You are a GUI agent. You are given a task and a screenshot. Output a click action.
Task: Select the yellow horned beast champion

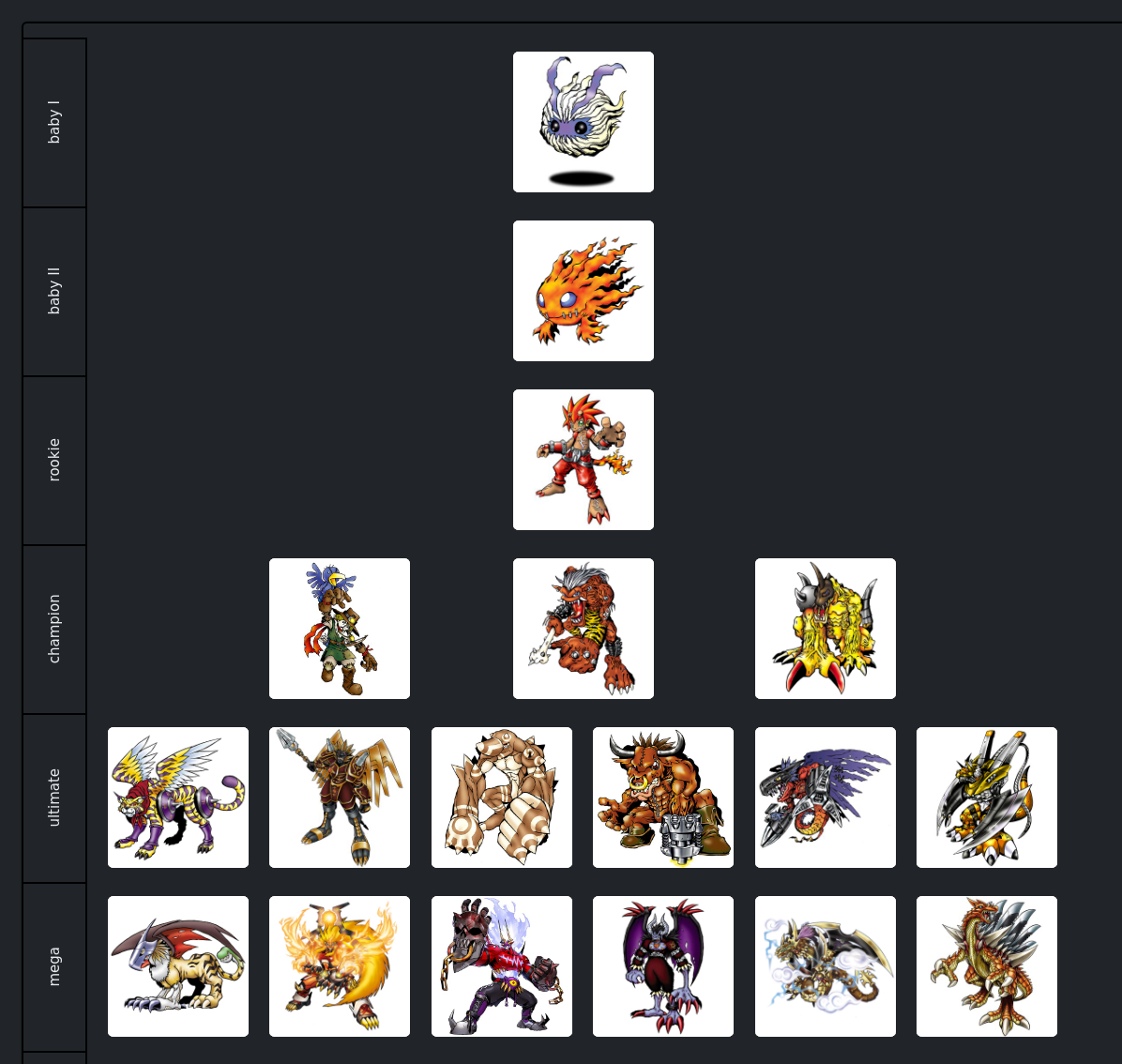pyautogui.click(x=825, y=629)
